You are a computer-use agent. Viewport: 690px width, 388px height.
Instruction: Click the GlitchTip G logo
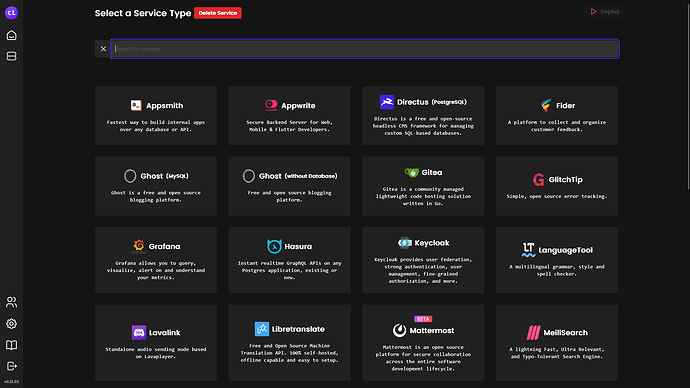point(539,179)
